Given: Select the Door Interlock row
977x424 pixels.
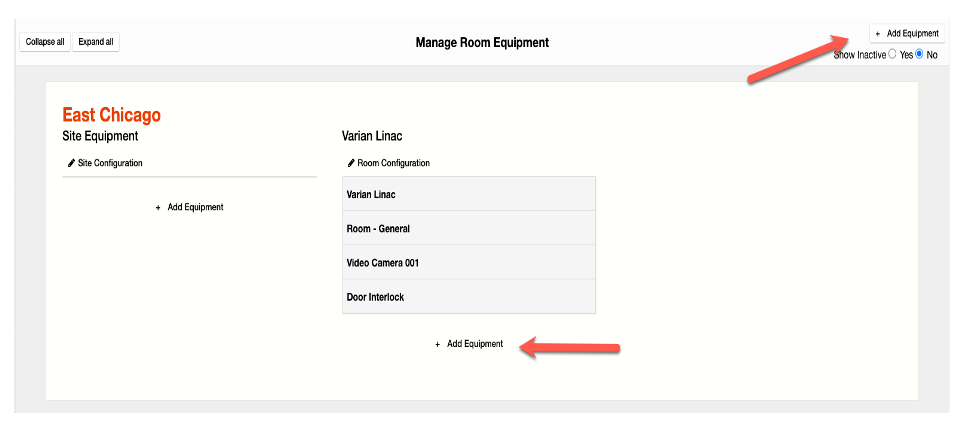Looking at the screenshot, I should pyautogui.click(x=468, y=297).
